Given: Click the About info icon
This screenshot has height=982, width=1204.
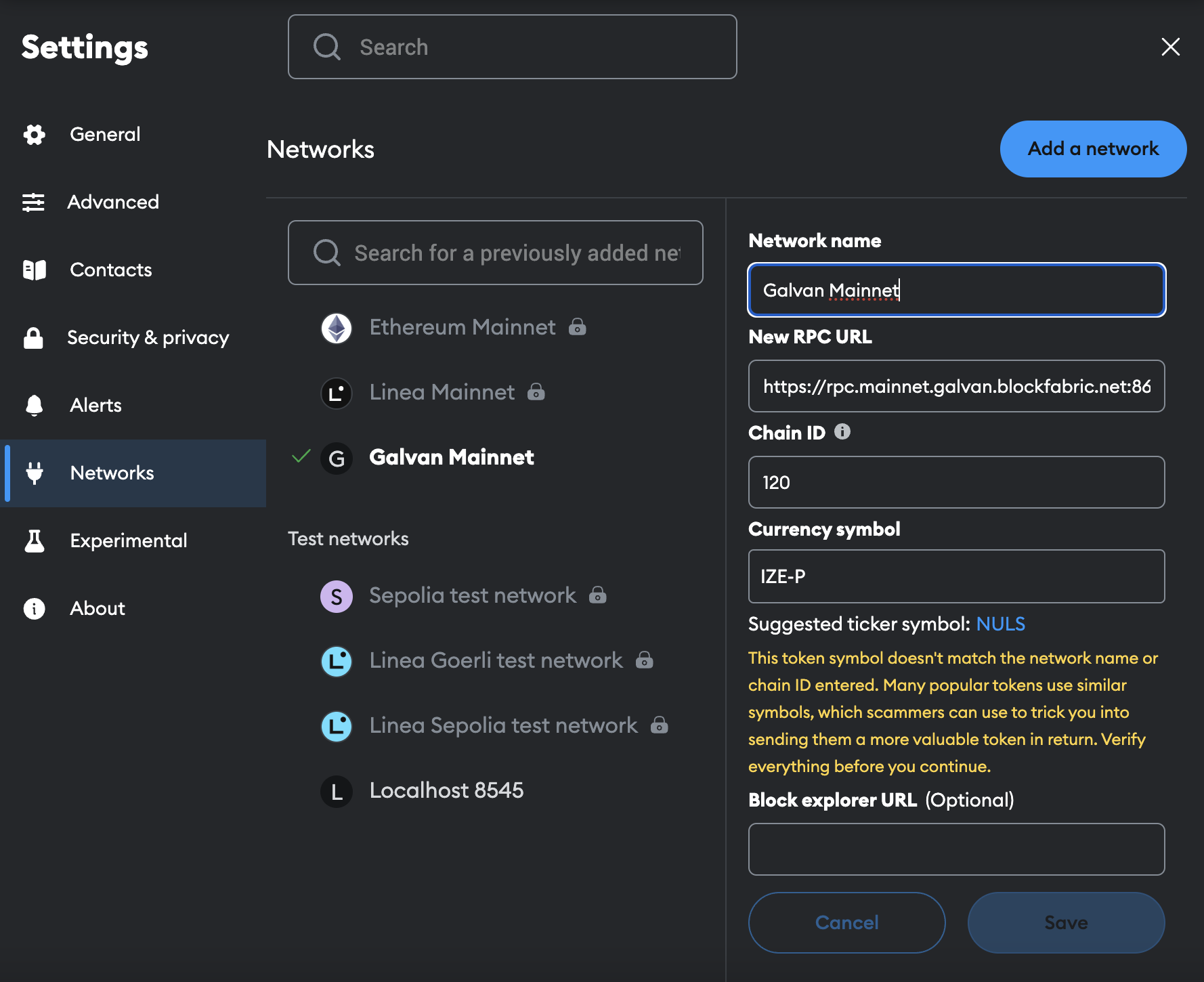Looking at the screenshot, I should (34, 608).
